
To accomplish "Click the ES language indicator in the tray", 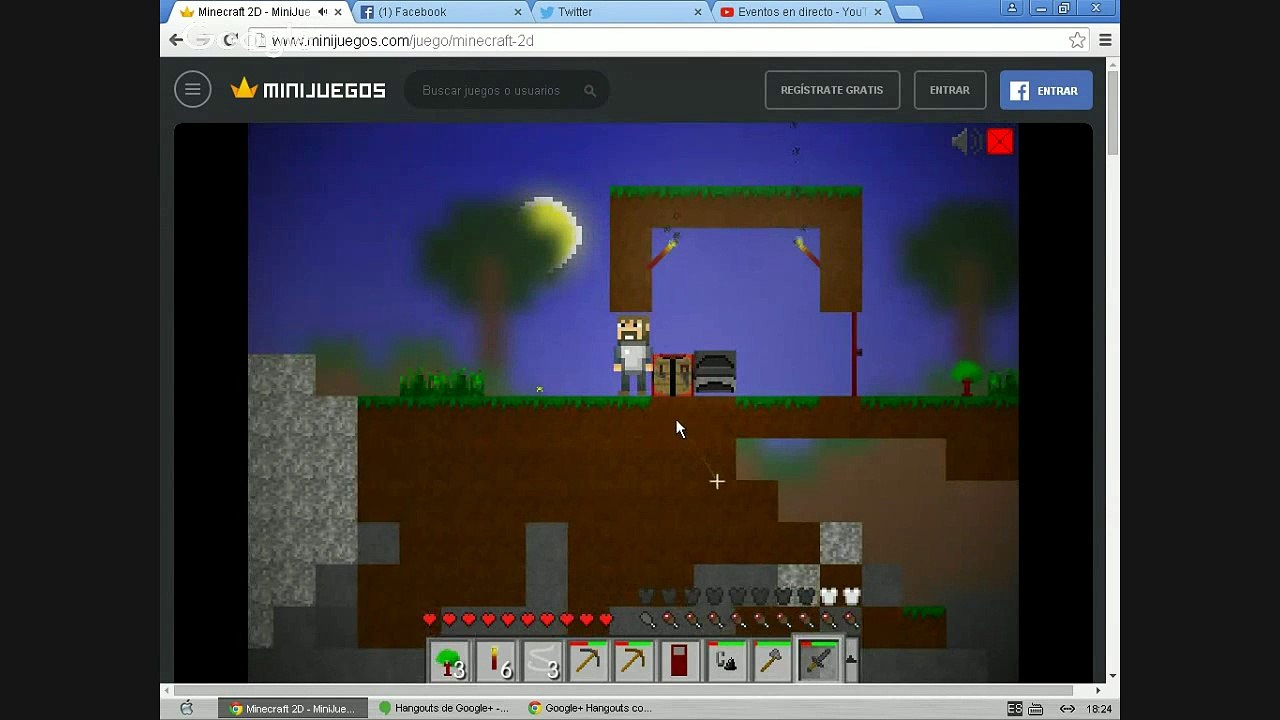I will (x=1015, y=708).
